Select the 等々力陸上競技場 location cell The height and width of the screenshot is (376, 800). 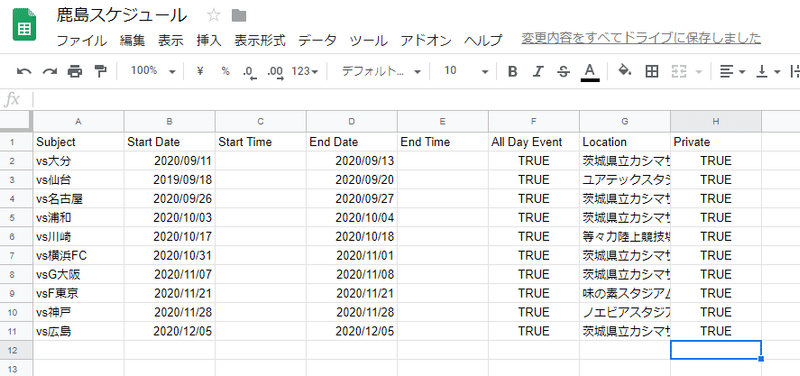point(625,237)
